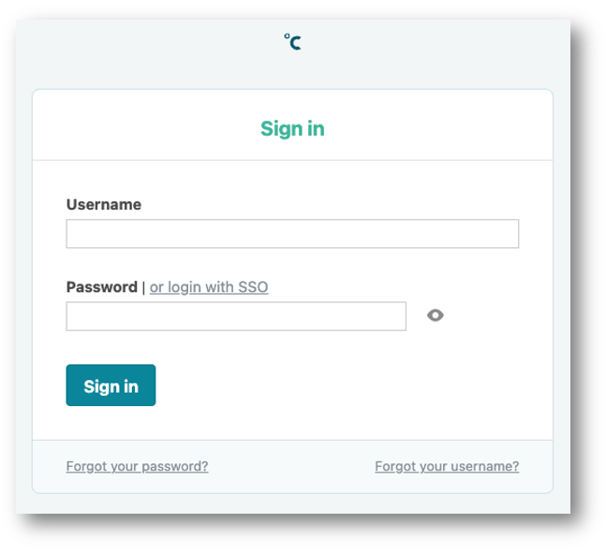Place cursor in the field beside the eye icon
The height and width of the screenshot is (553, 606).
(236, 316)
